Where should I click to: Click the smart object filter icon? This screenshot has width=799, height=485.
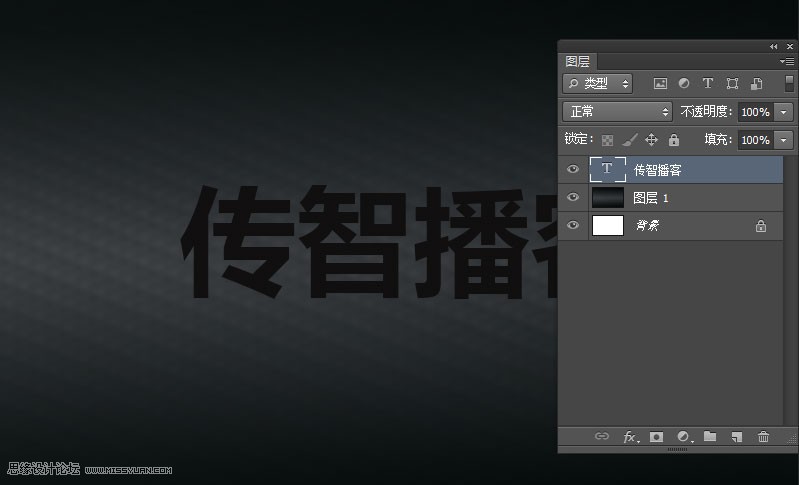(756, 84)
